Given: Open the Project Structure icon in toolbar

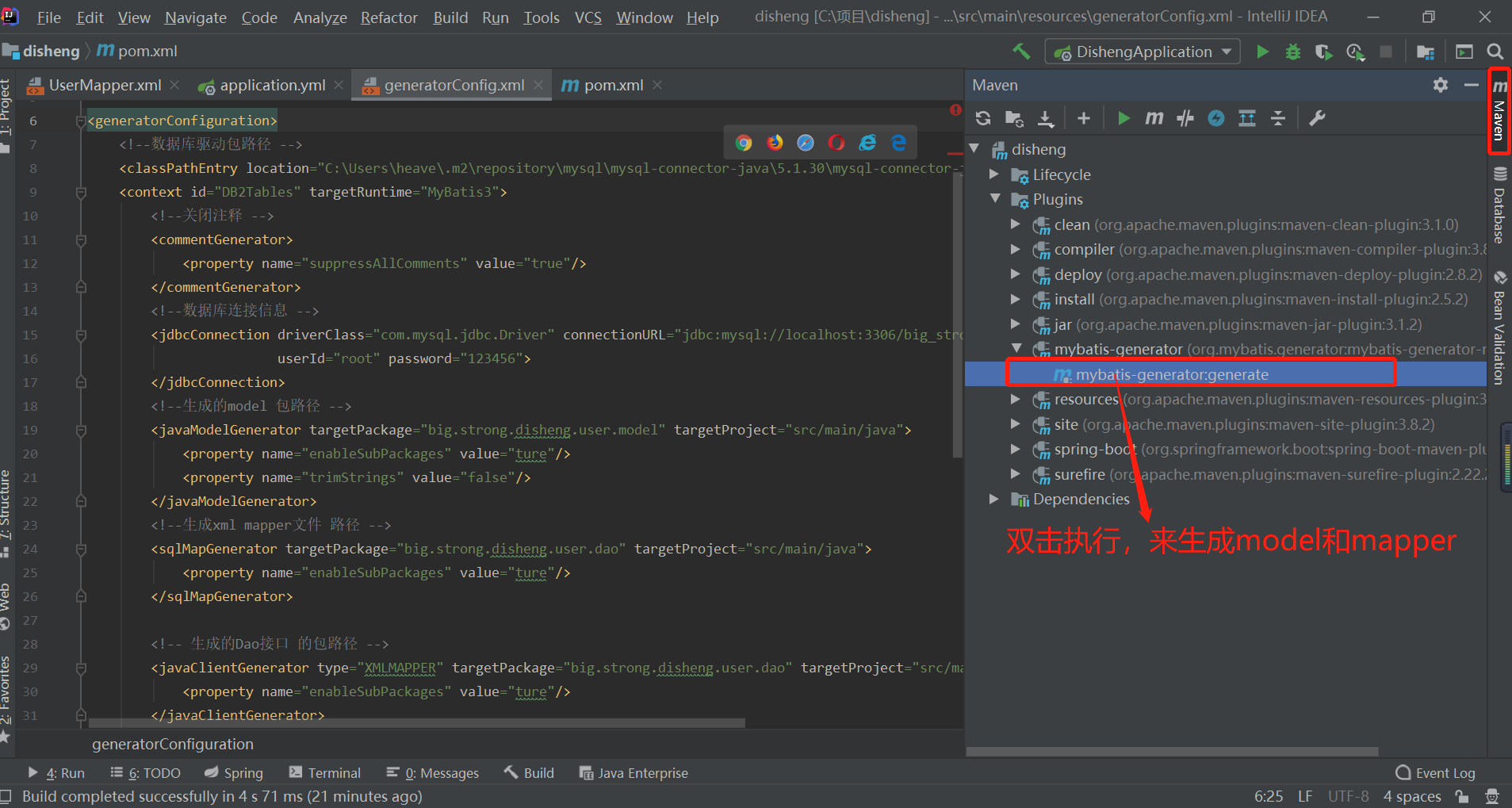Looking at the screenshot, I should (1426, 52).
